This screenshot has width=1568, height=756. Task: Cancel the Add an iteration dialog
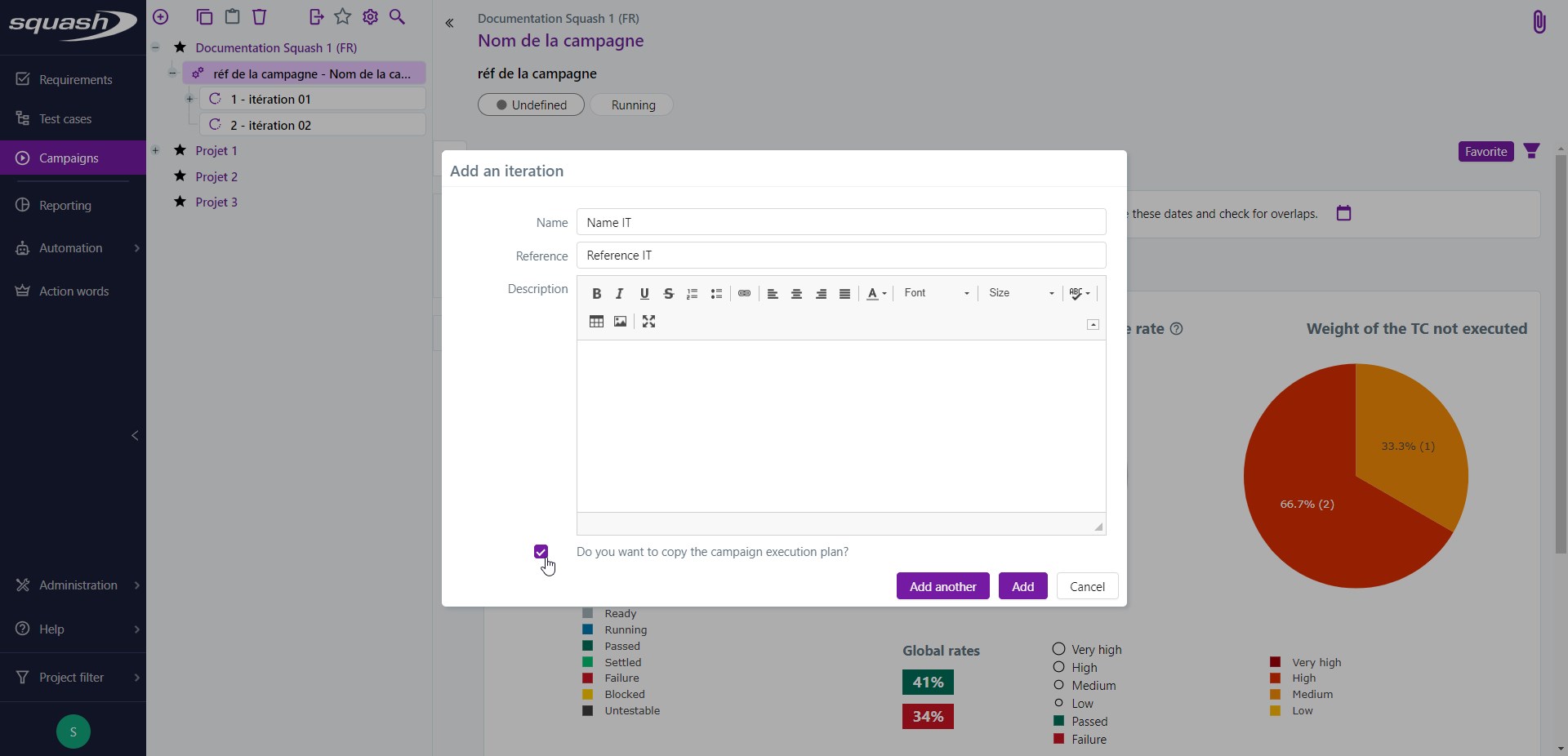[x=1087, y=586]
